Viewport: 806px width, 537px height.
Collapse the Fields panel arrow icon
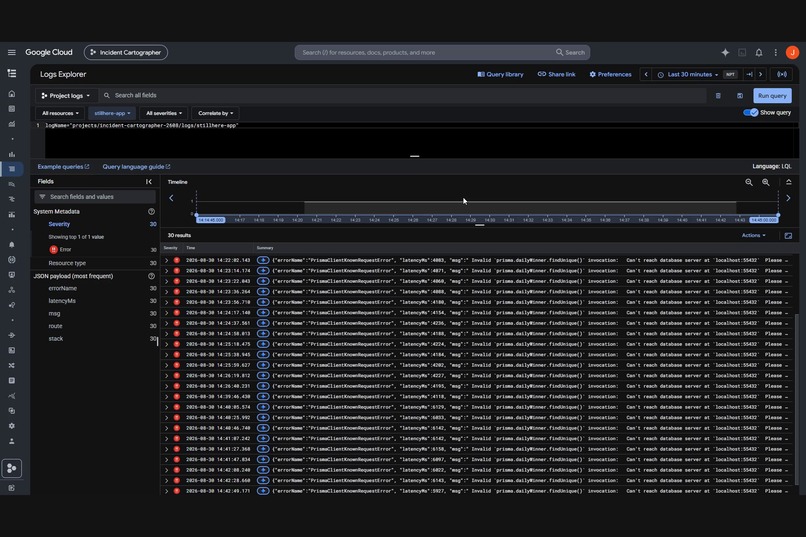149,181
